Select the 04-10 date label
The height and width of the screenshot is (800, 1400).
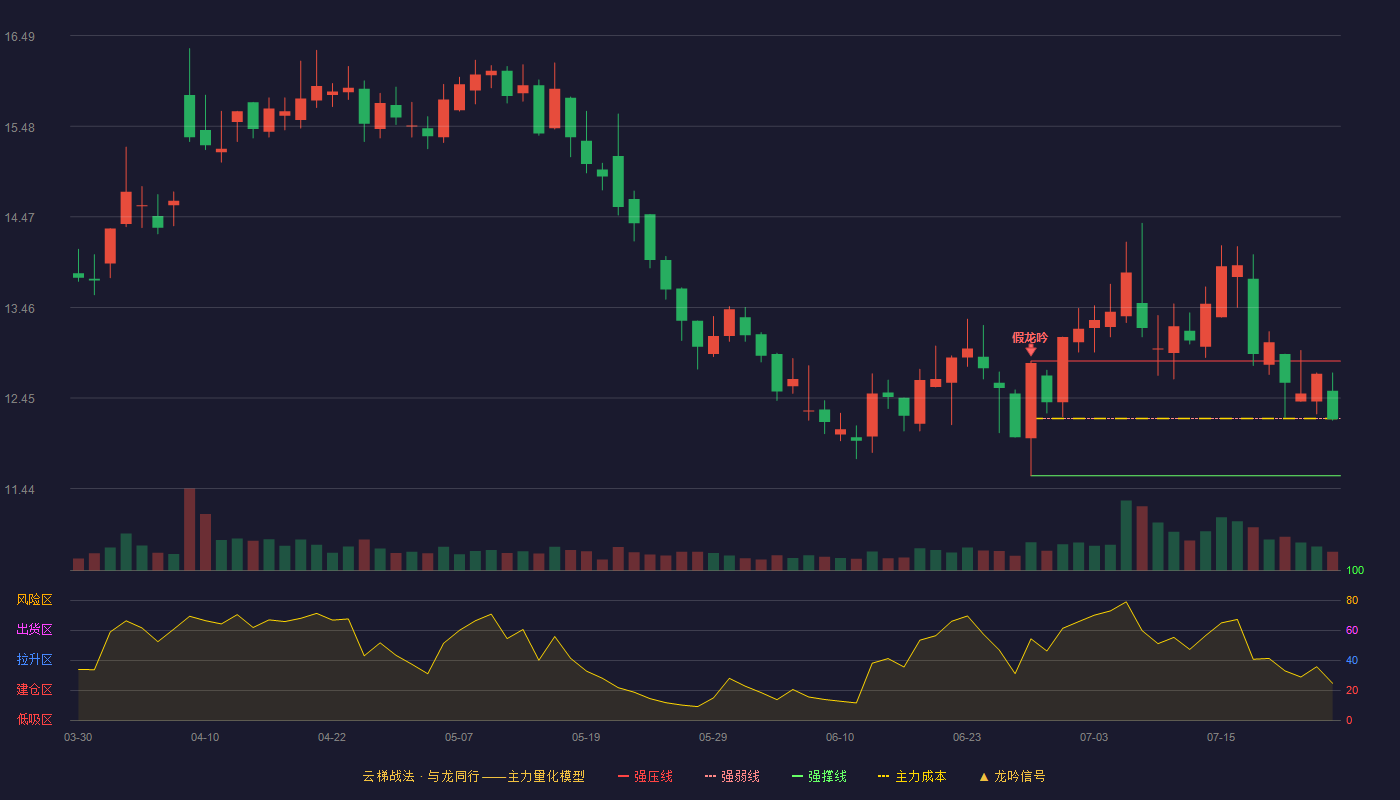[x=205, y=737]
